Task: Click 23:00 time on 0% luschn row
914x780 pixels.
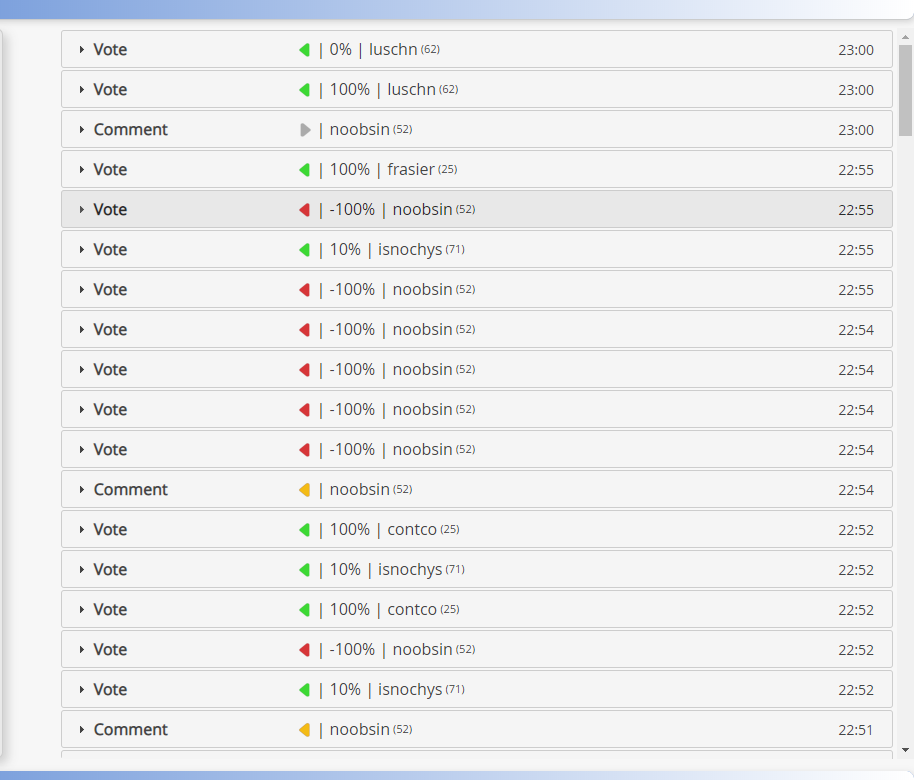Action: 856,50
